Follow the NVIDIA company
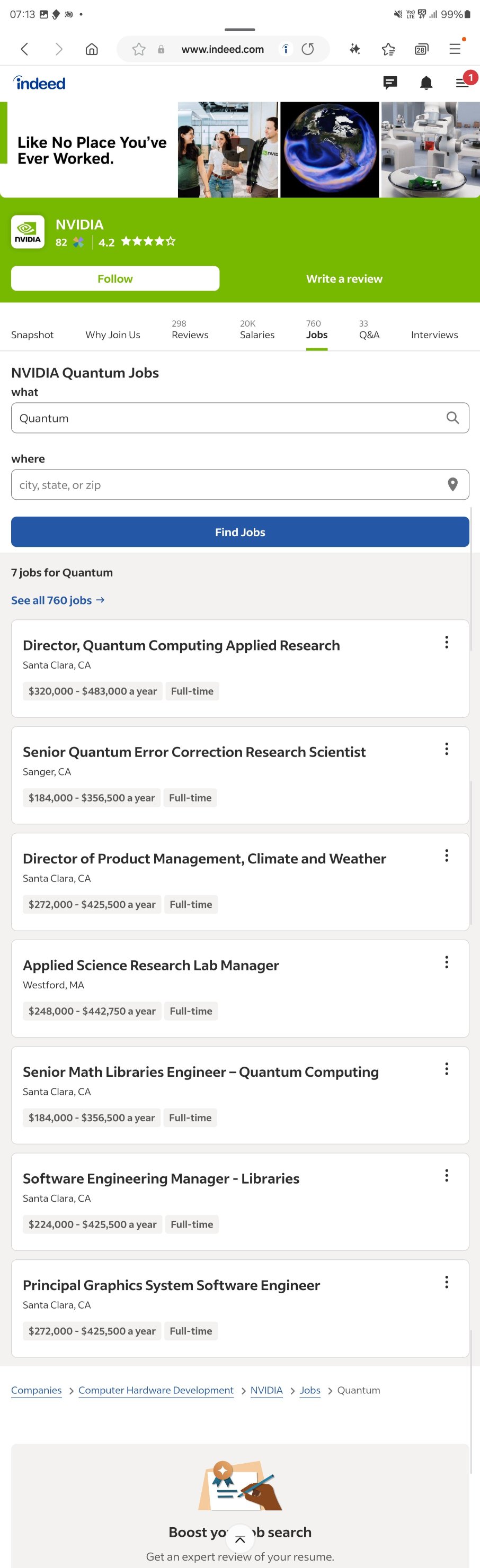This screenshot has width=480, height=1568. pos(115,278)
